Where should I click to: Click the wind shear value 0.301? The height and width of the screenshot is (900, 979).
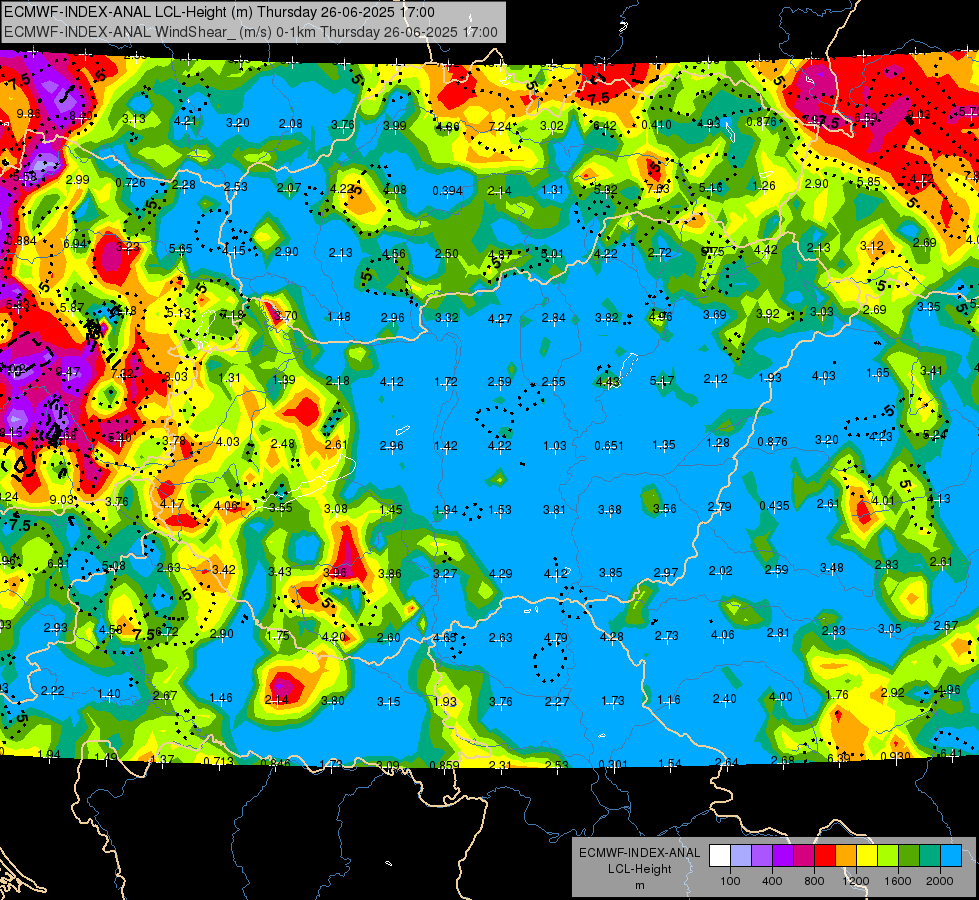613,764
